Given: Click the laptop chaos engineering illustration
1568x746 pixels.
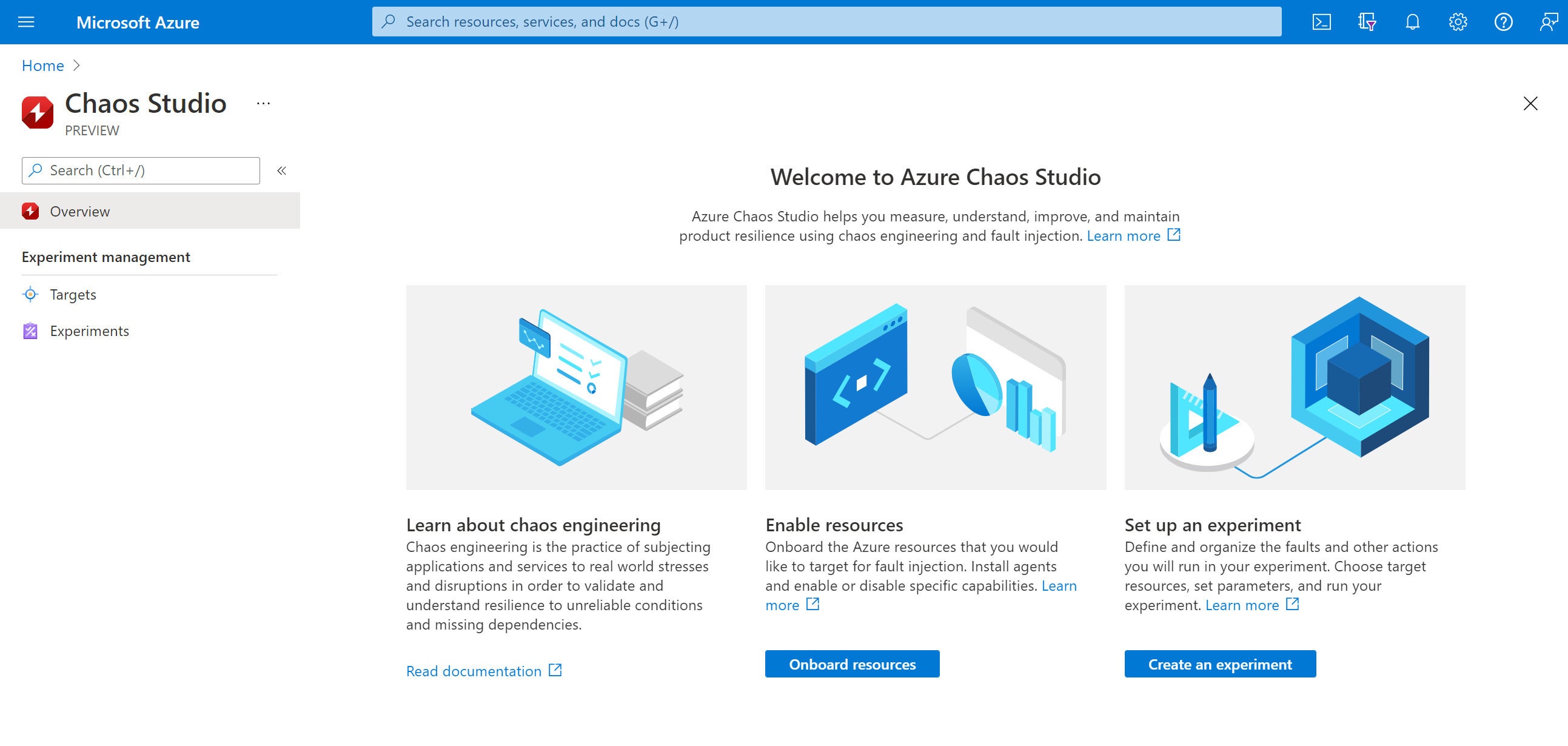Looking at the screenshot, I should tap(577, 388).
